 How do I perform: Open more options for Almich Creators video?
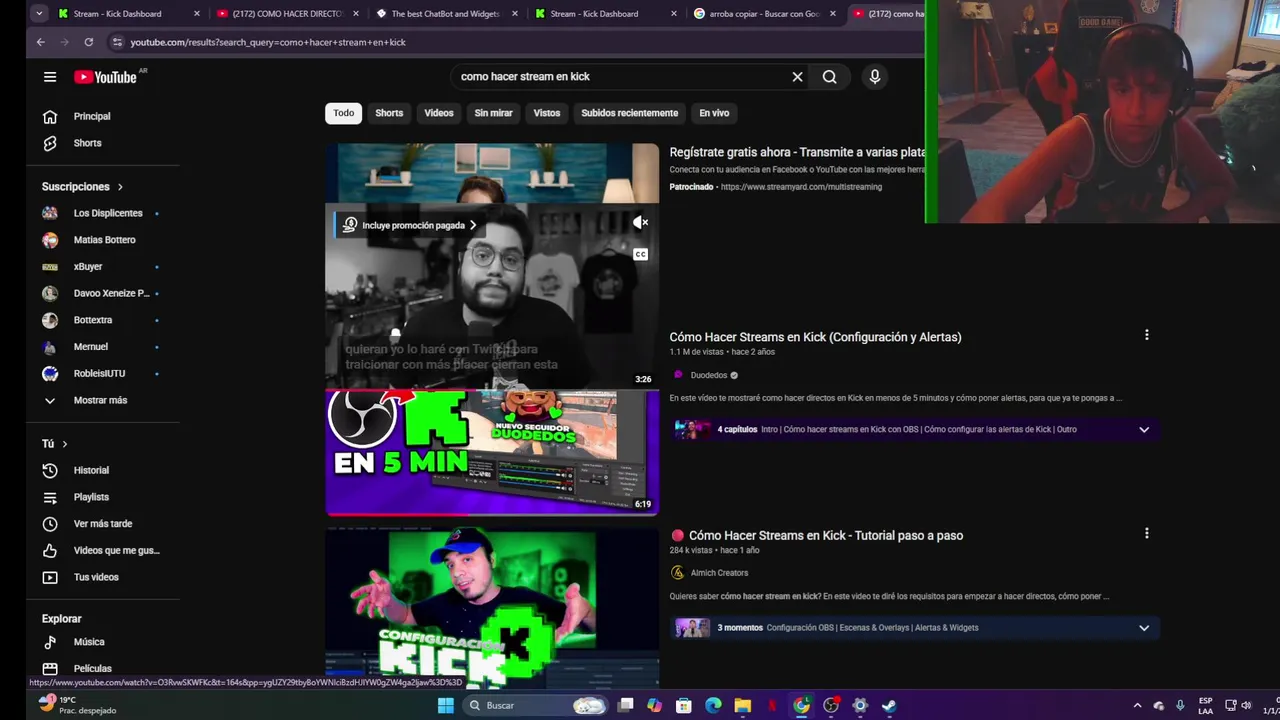pos(1146,533)
